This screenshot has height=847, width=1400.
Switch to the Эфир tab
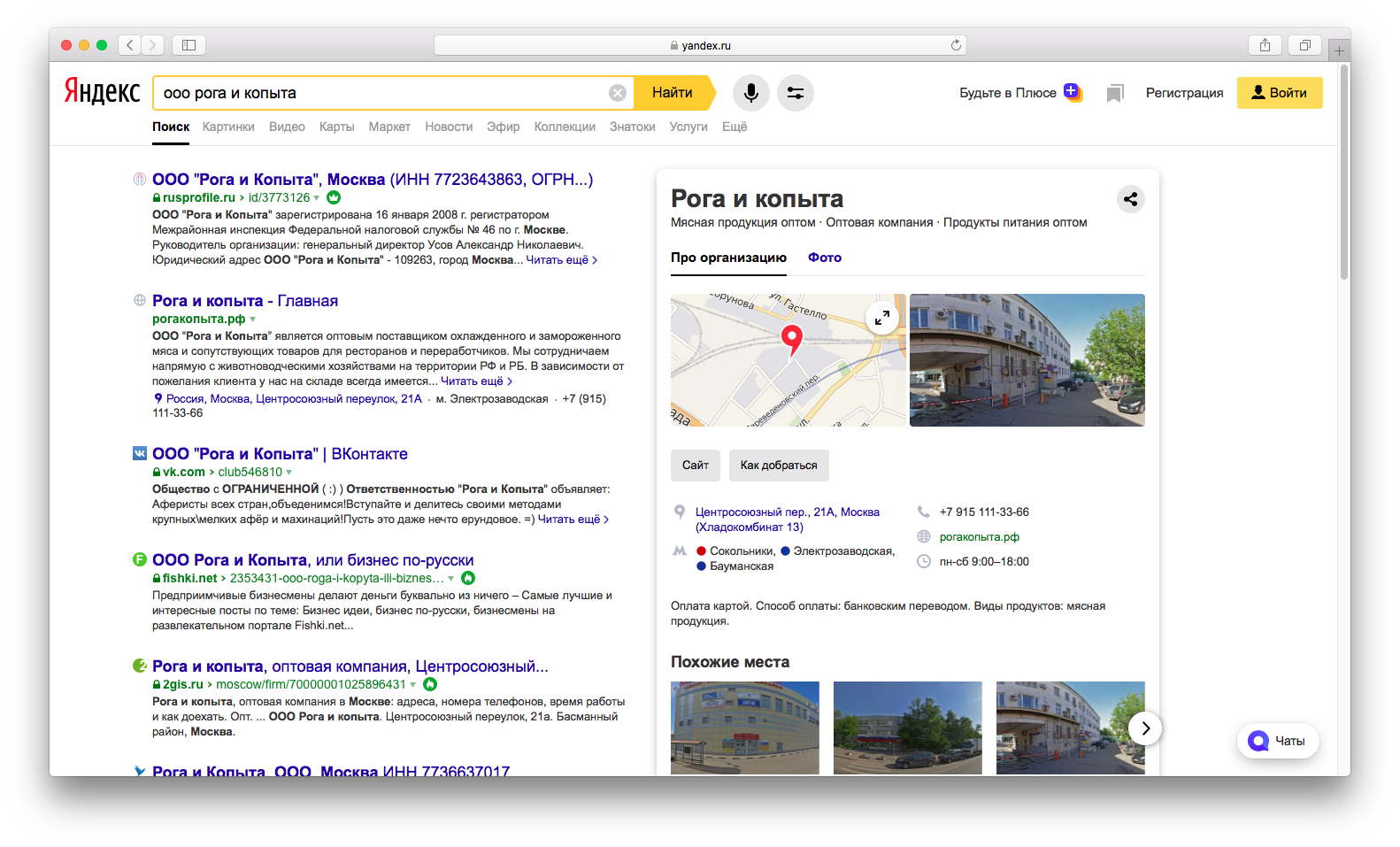click(x=504, y=127)
